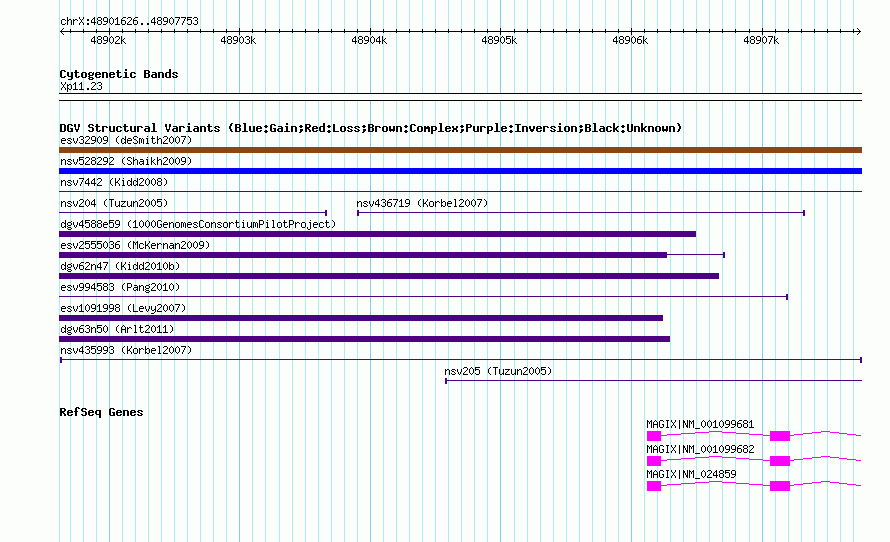Click the 48906k ruler label
The image size is (890, 542).
point(630,40)
